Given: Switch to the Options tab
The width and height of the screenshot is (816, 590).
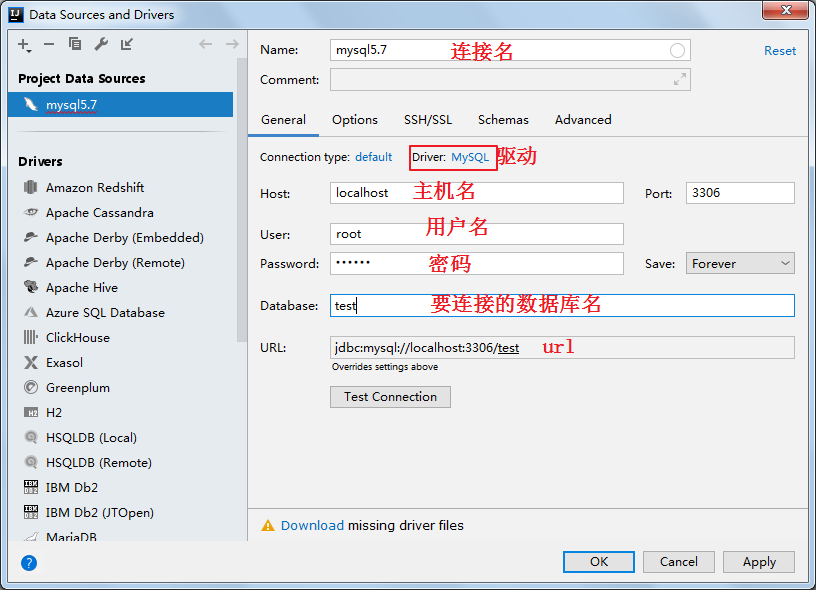Looking at the screenshot, I should [355, 120].
